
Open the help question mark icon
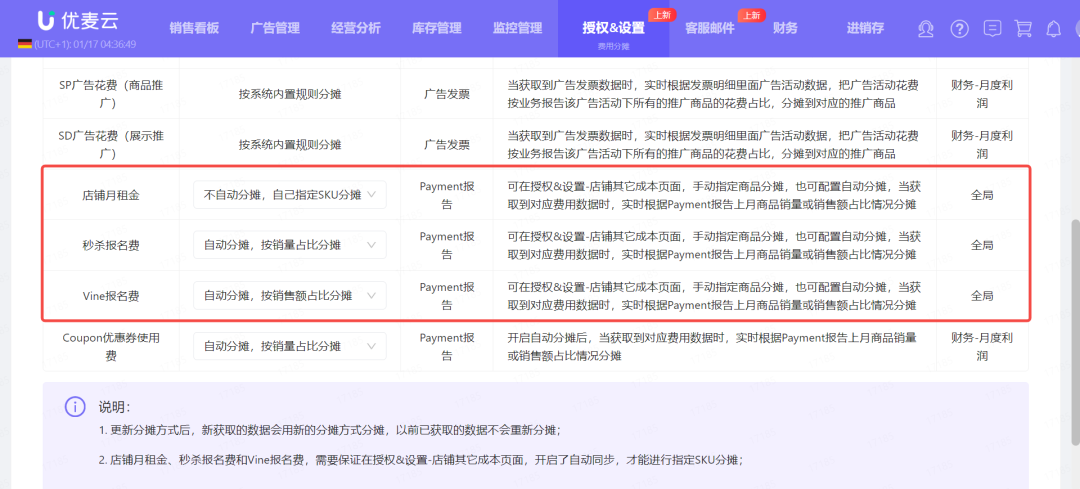(960, 29)
